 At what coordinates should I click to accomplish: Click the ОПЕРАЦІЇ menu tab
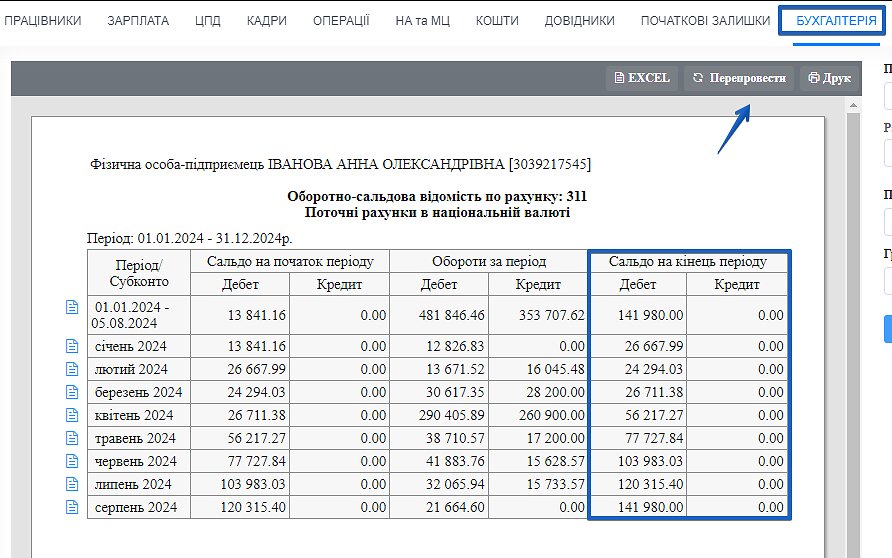click(341, 20)
